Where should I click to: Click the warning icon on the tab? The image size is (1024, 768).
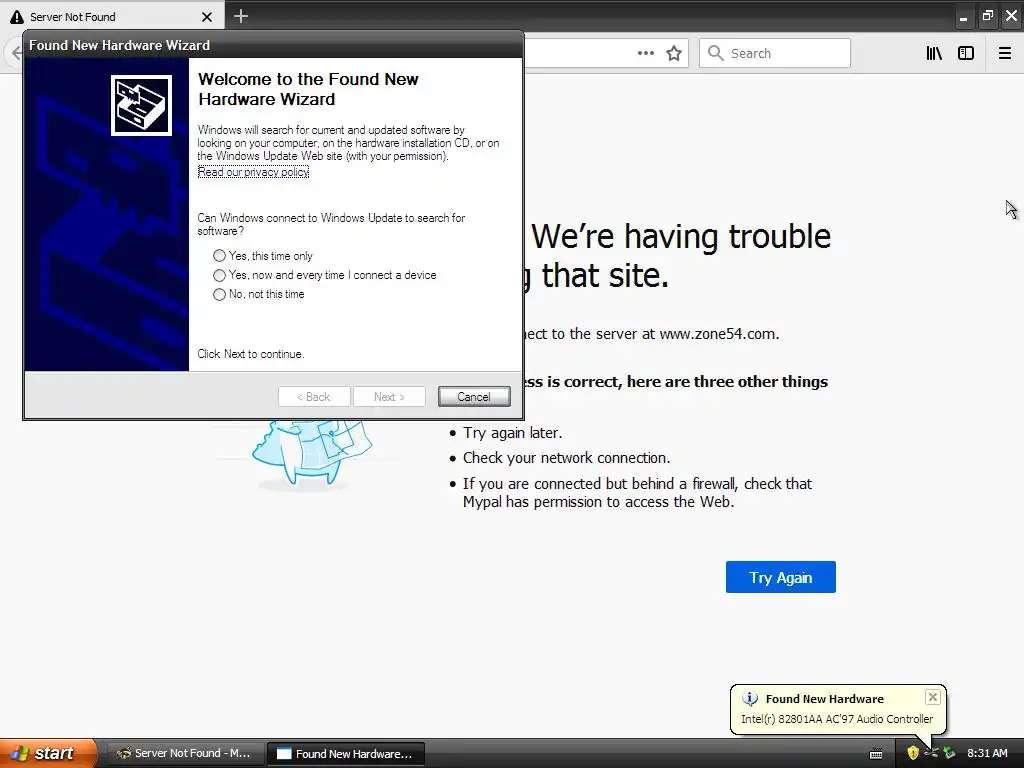pyautogui.click(x=17, y=17)
